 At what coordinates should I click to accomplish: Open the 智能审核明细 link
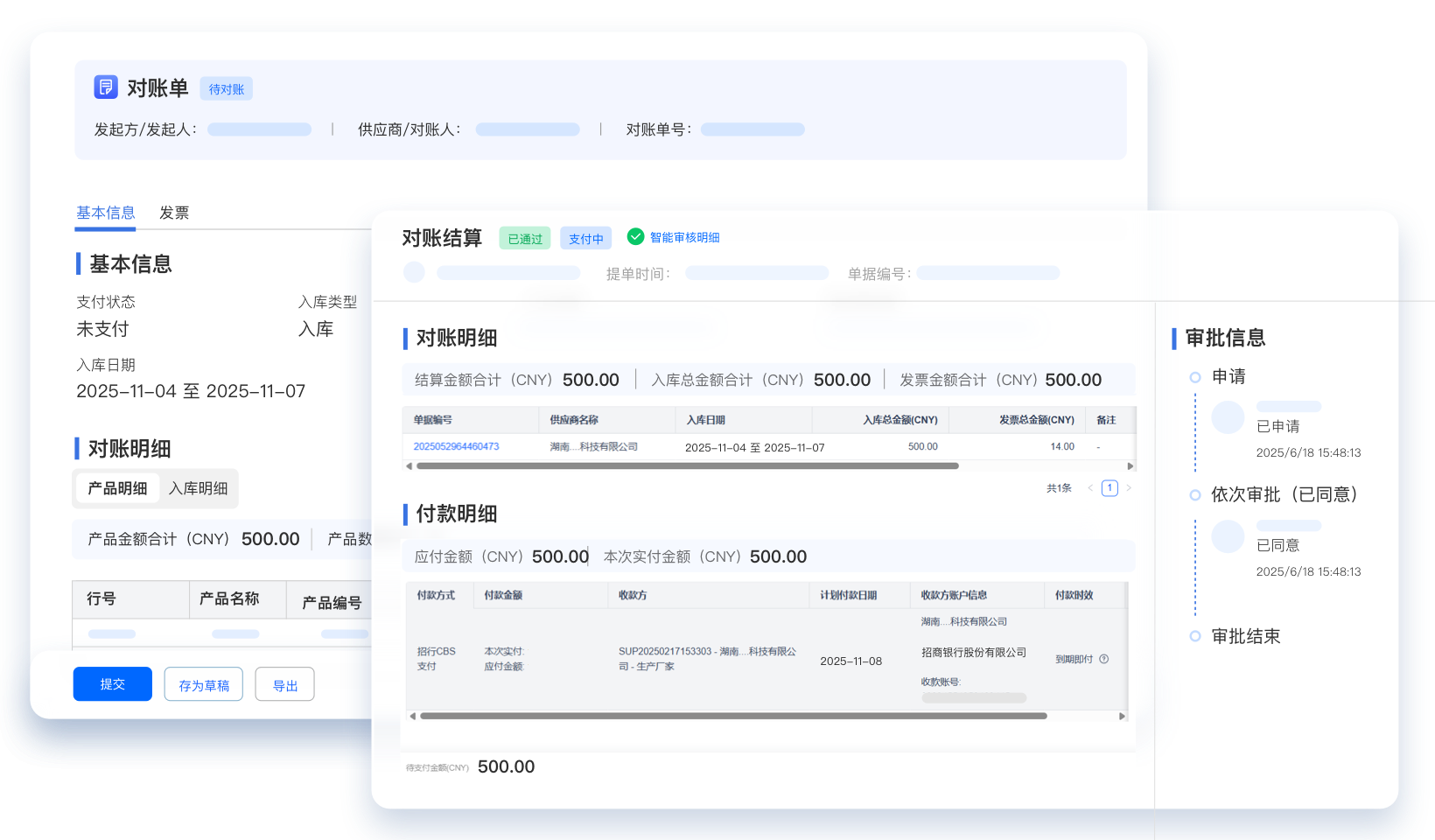pos(684,237)
